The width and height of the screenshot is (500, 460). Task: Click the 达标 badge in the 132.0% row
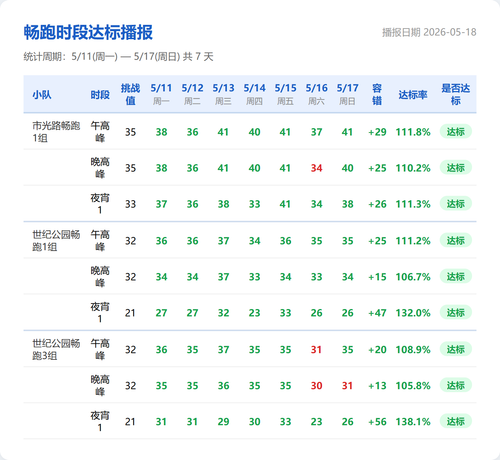456,312
